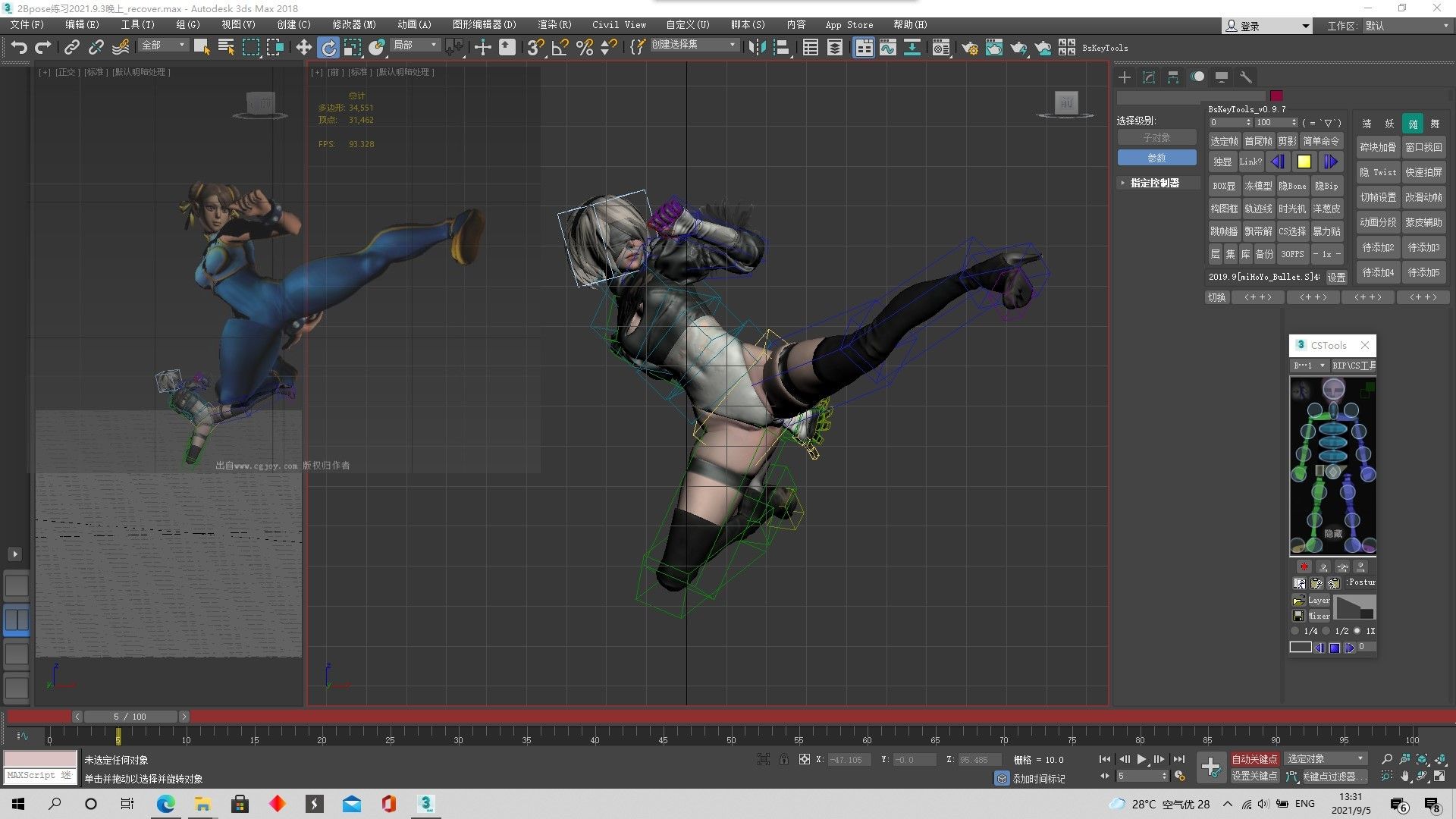Click Bind to Space Warp icon

[x=121, y=47]
